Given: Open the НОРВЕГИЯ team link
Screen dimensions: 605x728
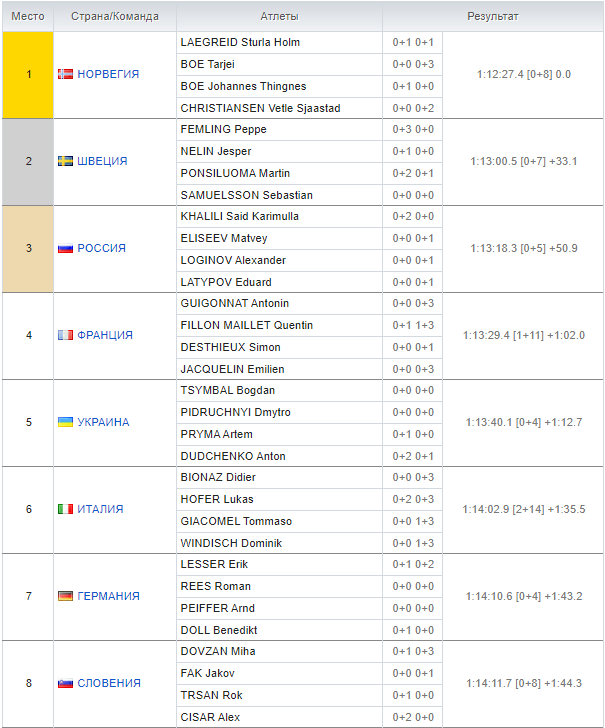Looking at the screenshot, I should [x=108, y=74].
